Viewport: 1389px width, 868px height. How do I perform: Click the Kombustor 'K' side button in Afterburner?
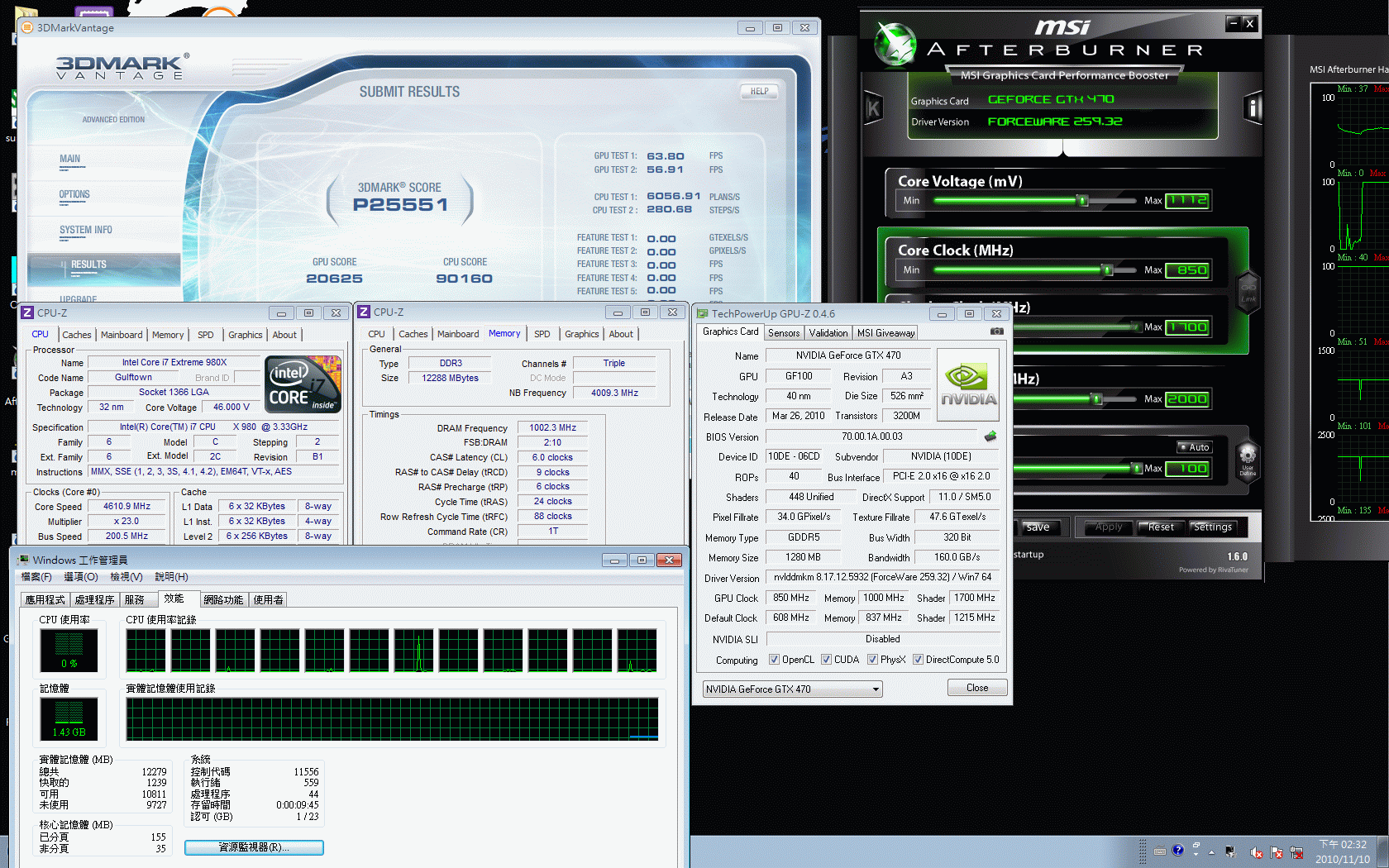(873, 108)
